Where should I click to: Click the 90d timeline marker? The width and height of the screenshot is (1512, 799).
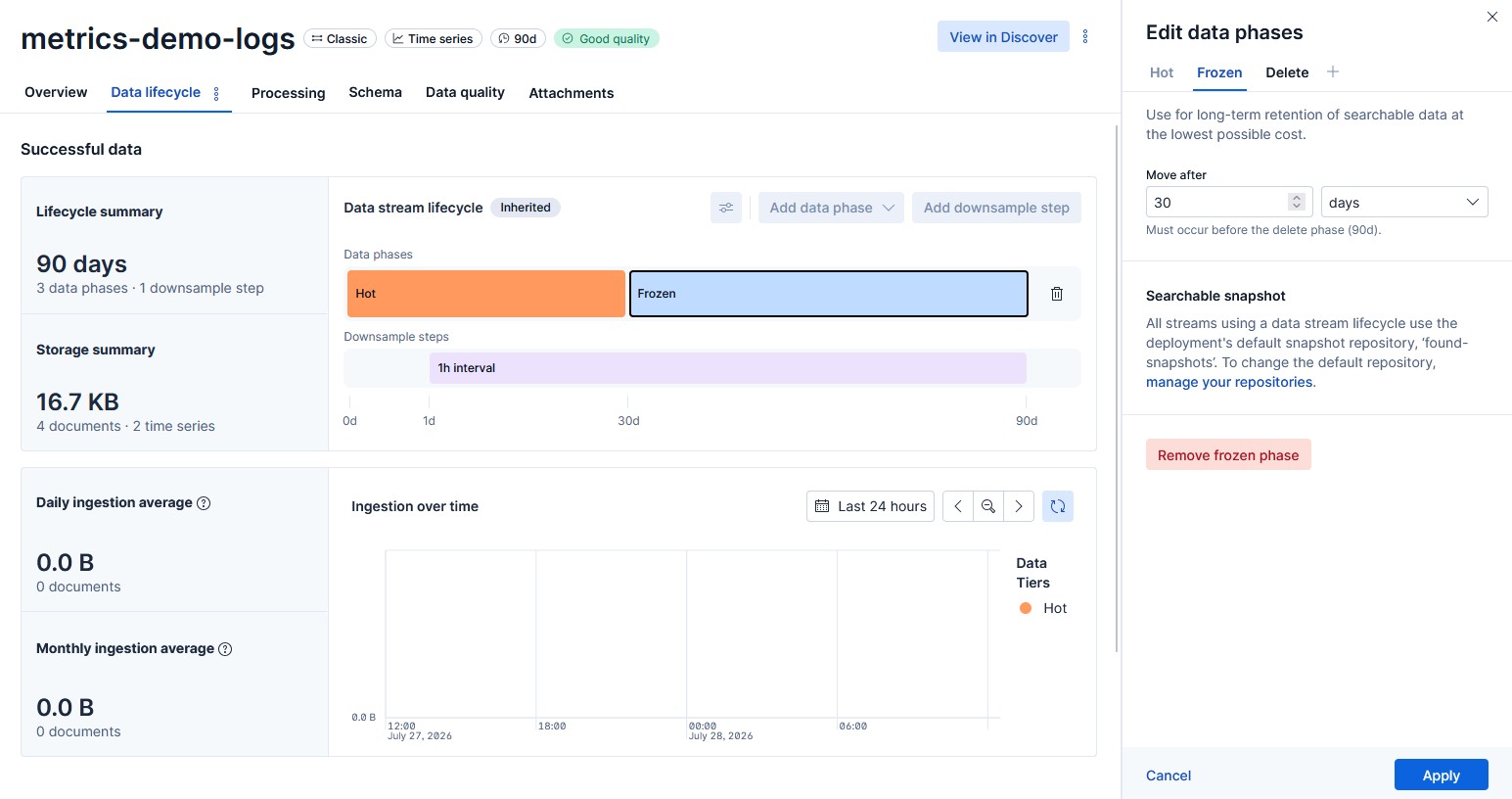[x=1027, y=421]
